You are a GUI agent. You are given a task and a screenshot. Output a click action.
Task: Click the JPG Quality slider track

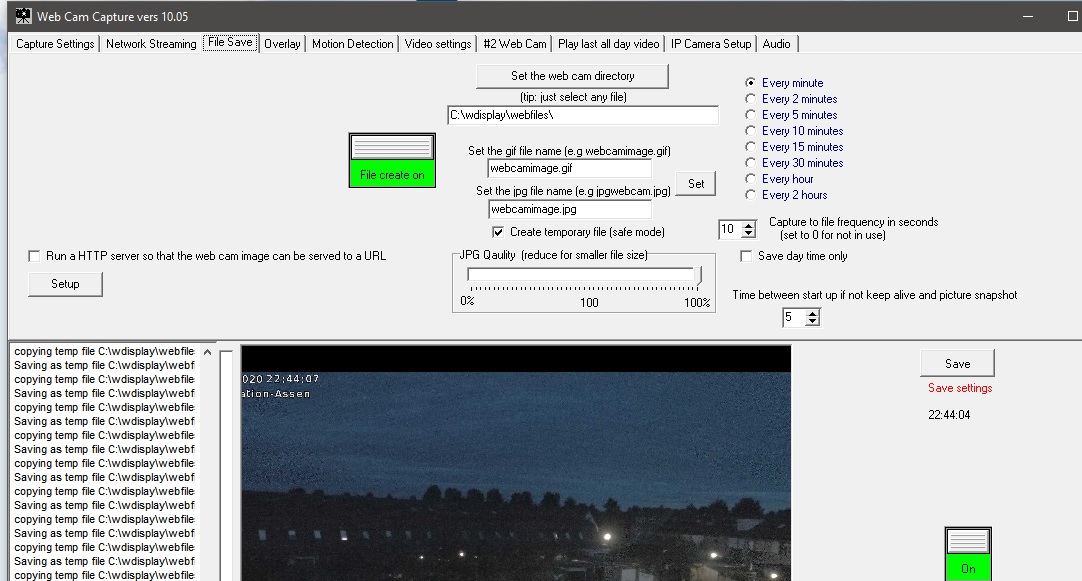(583, 275)
